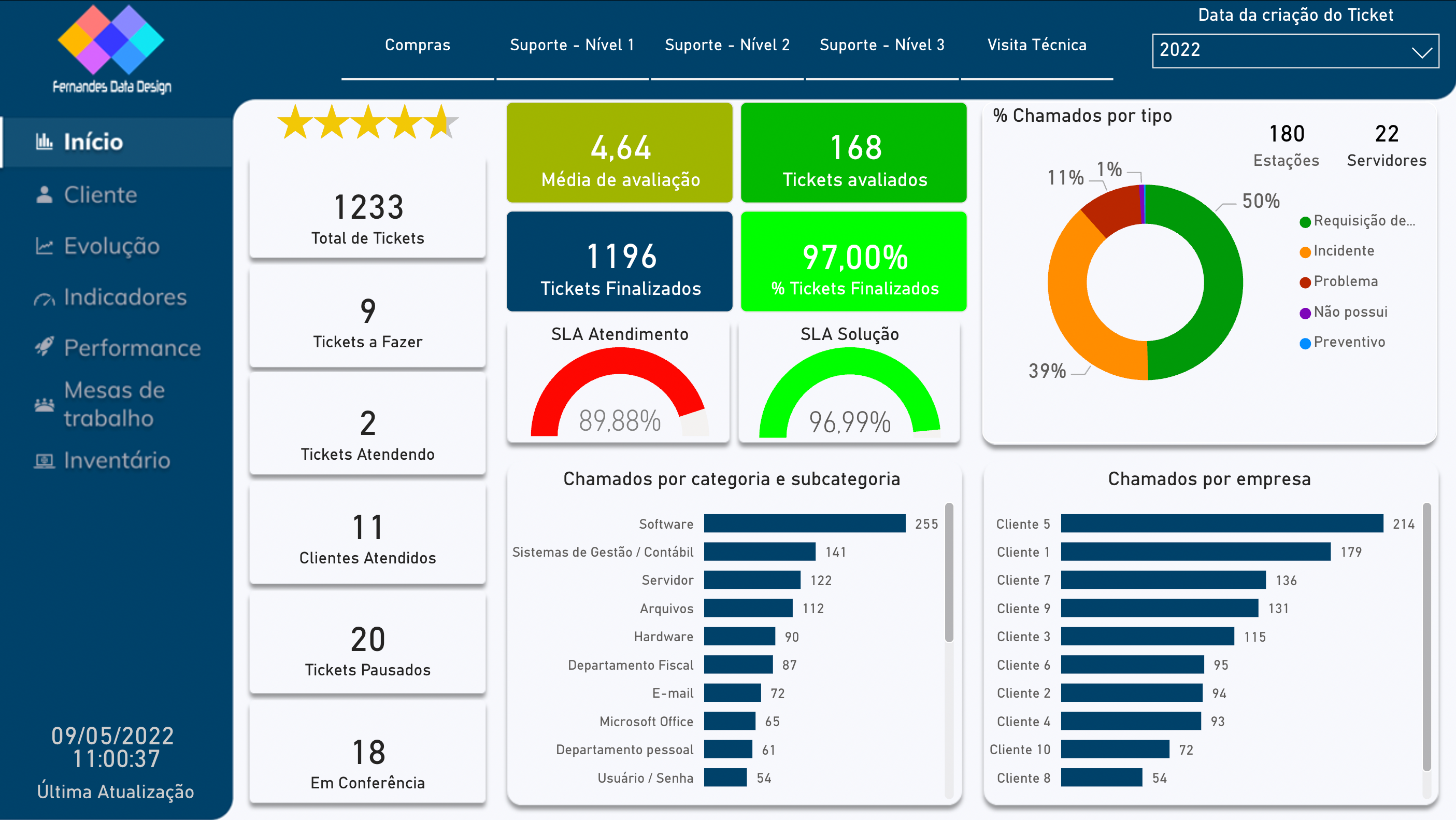Open Inventário via the computer icon
Viewport: 1456px width, 820px height.
[x=44, y=459]
